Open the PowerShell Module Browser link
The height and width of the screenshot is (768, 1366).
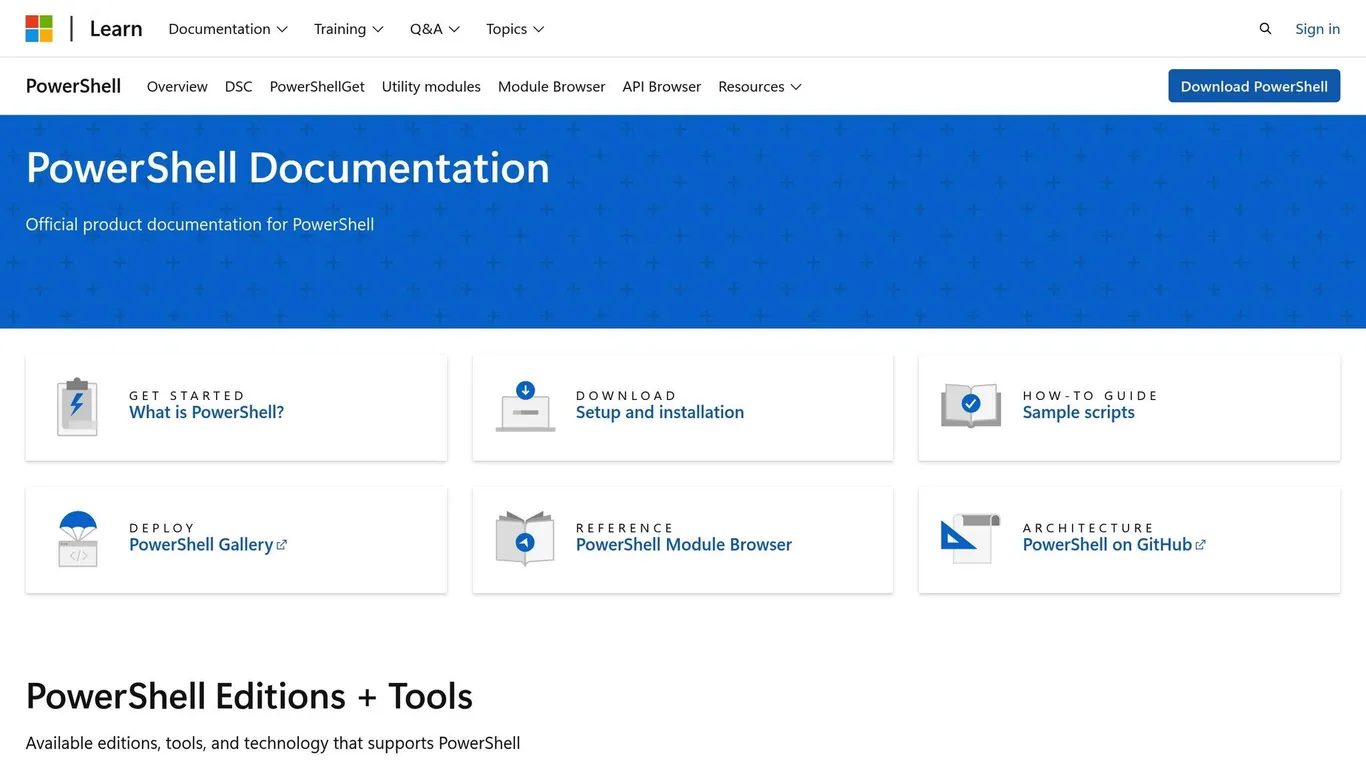(684, 545)
